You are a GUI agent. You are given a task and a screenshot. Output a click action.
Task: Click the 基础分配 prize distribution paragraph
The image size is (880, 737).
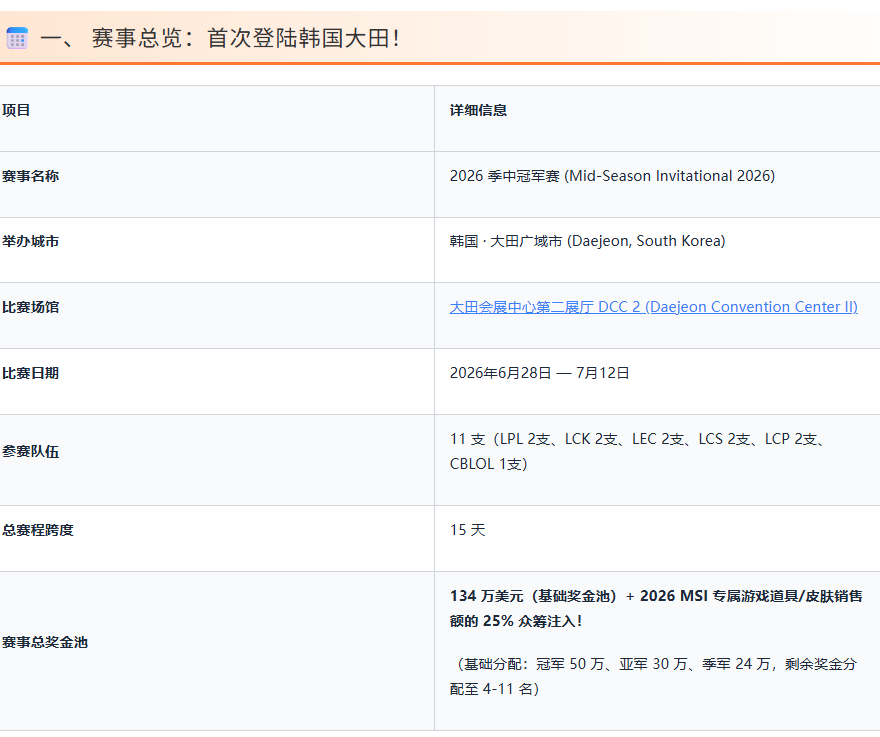tap(653, 676)
